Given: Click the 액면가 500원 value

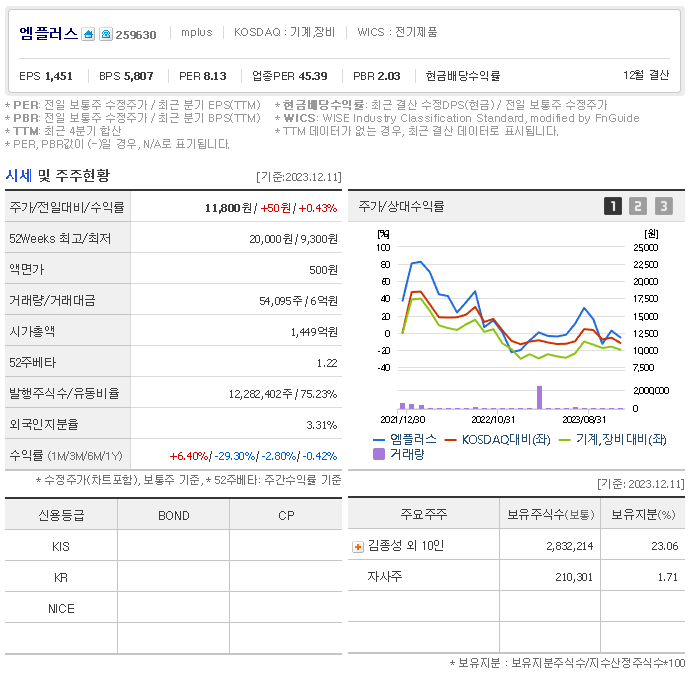Looking at the screenshot, I should (323, 270).
